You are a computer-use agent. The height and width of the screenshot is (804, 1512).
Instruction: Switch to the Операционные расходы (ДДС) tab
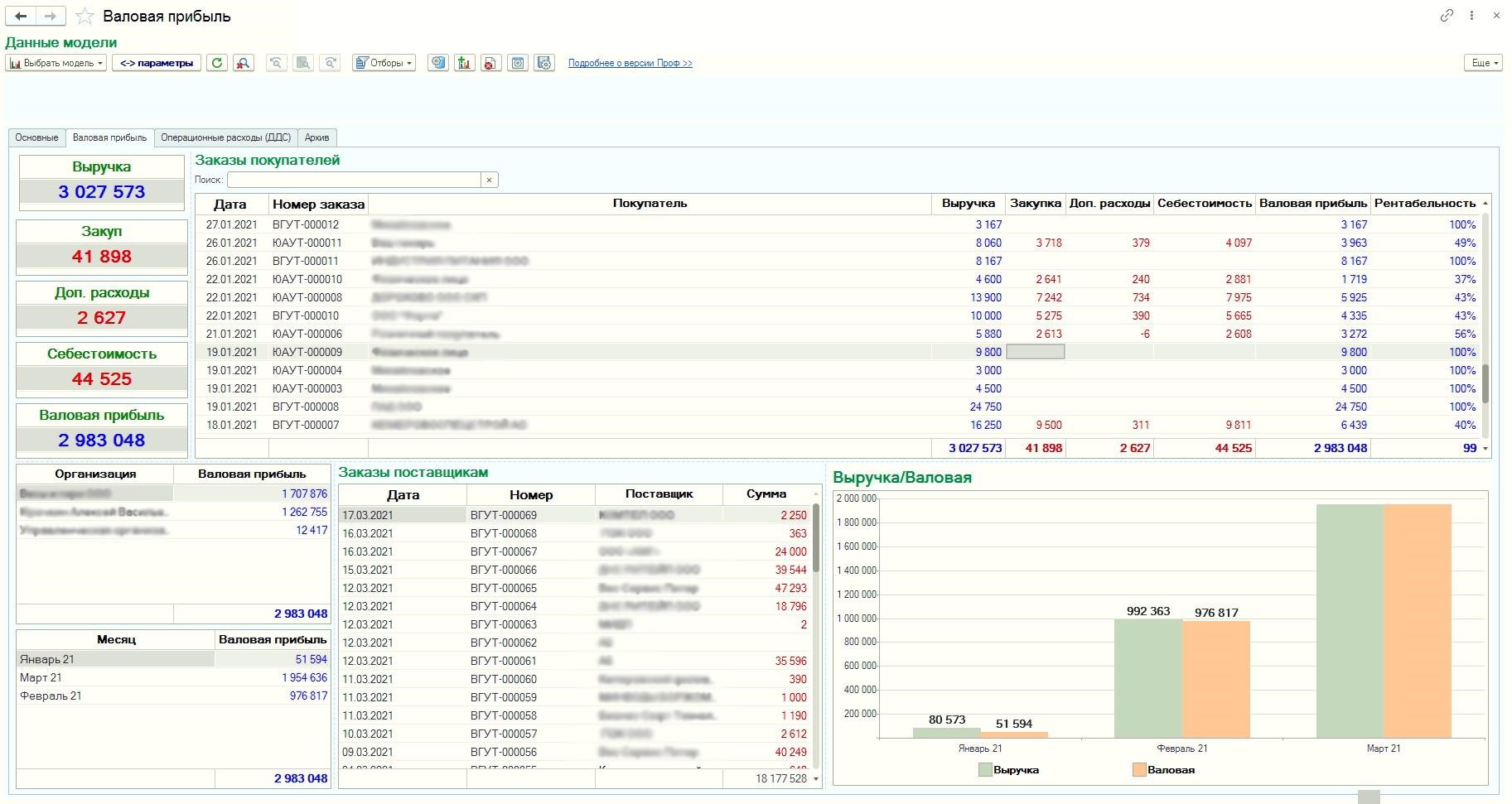pyautogui.click(x=225, y=137)
